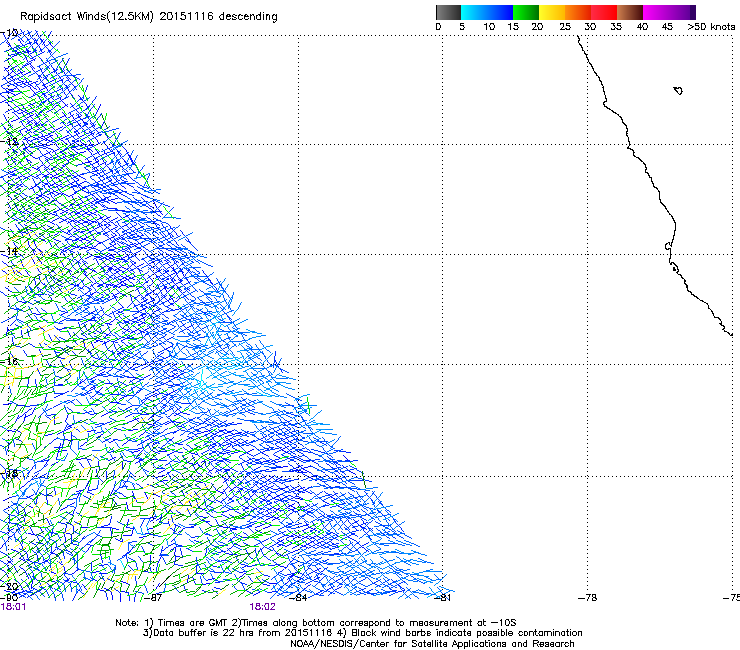Click the -81 longitude axis label
The width and height of the screenshot is (740, 650).
[443, 598]
